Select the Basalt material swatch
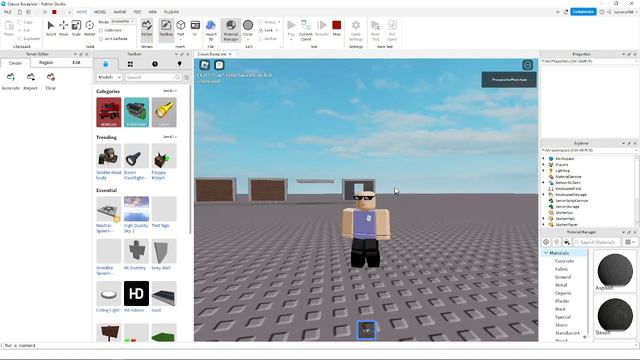Viewport: 640px width, 360px height. [x=615, y=316]
